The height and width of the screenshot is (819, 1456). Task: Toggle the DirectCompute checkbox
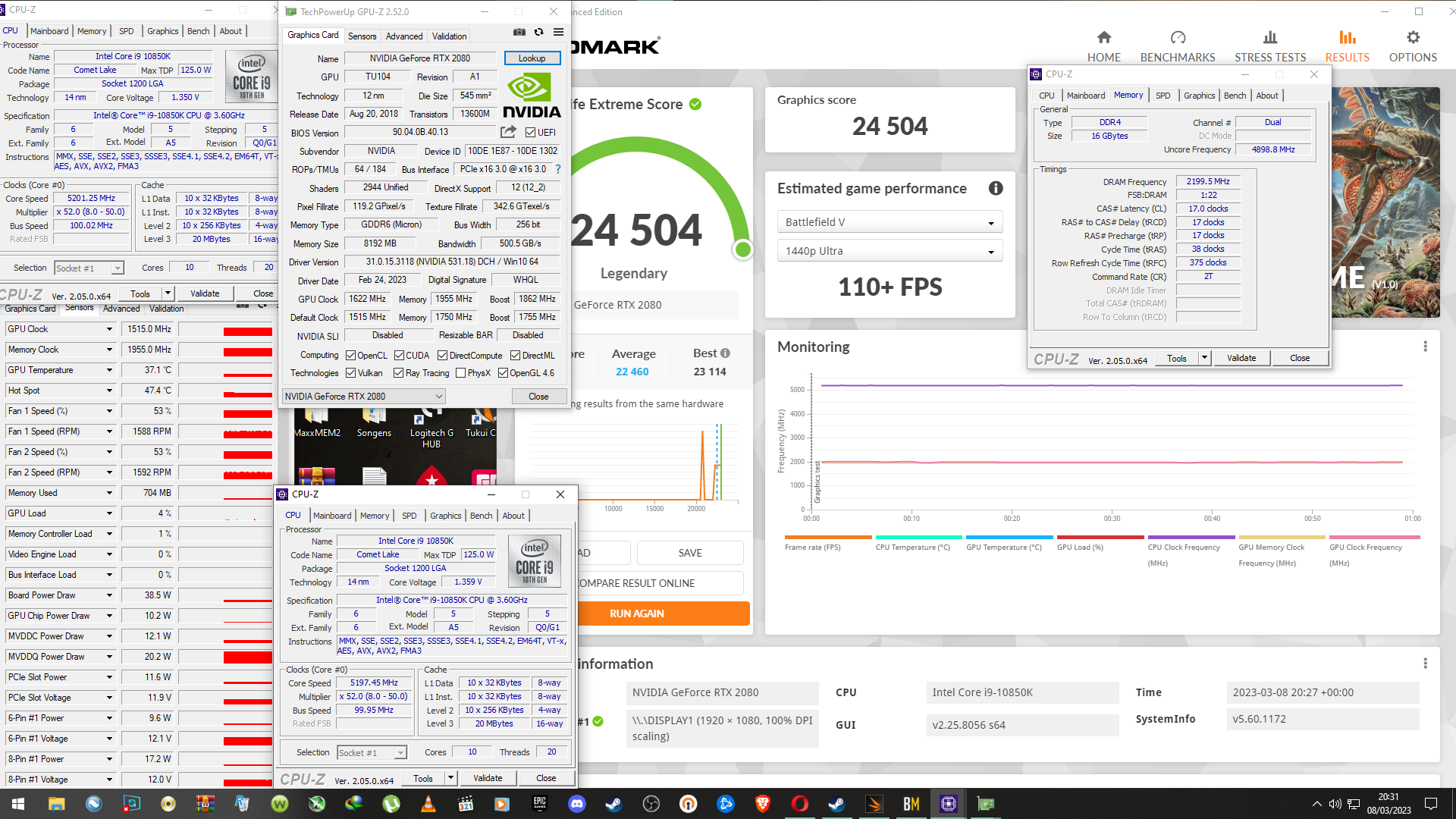(443, 356)
